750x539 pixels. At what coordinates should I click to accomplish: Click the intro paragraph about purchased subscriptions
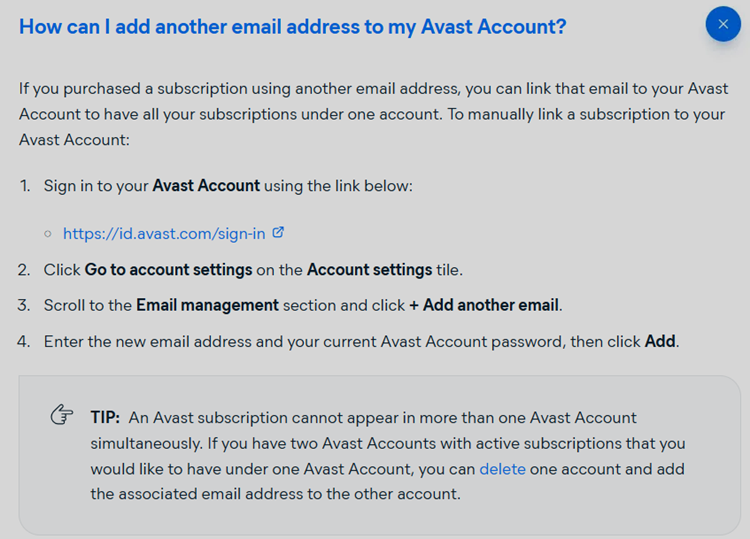click(x=372, y=114)
